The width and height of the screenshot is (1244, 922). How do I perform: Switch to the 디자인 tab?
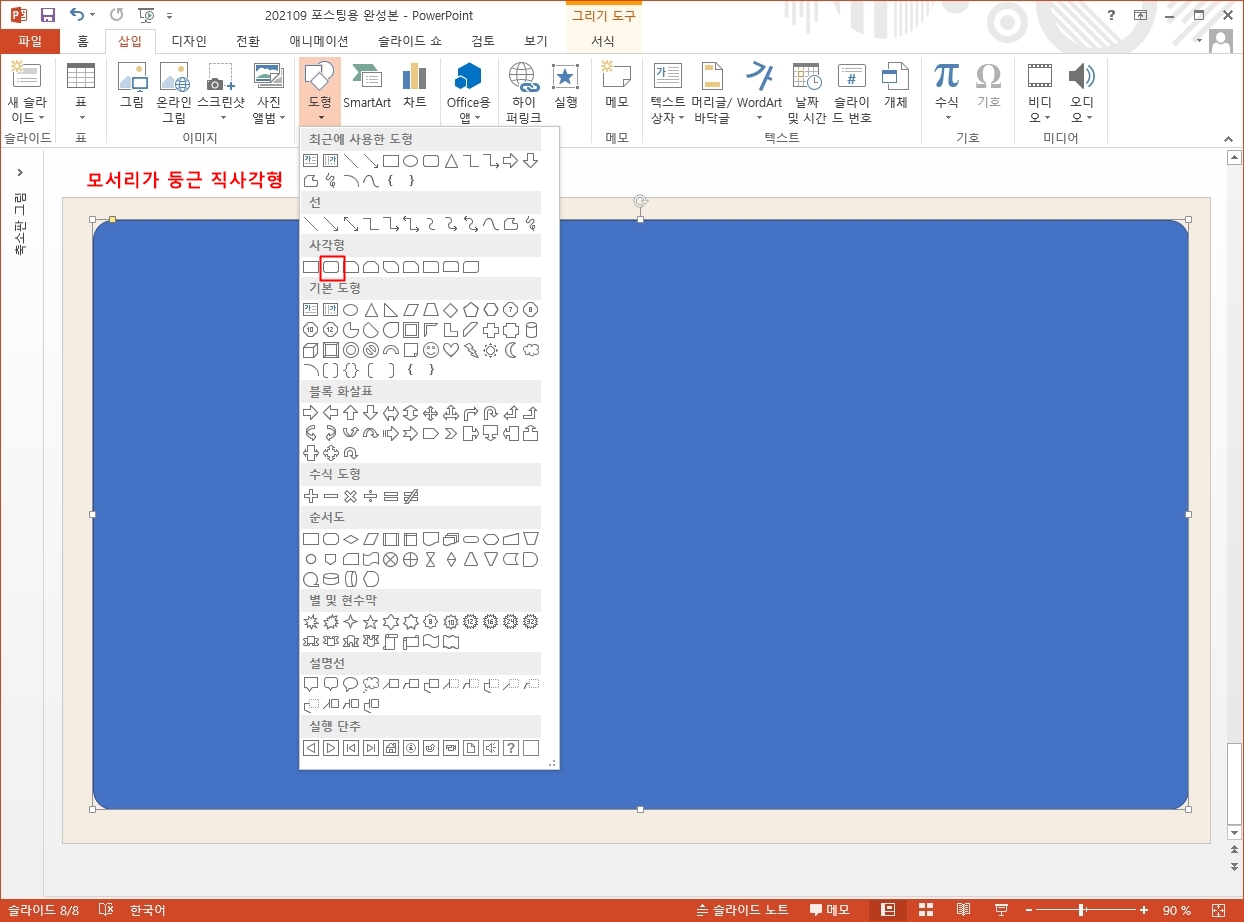pos(189,41)
